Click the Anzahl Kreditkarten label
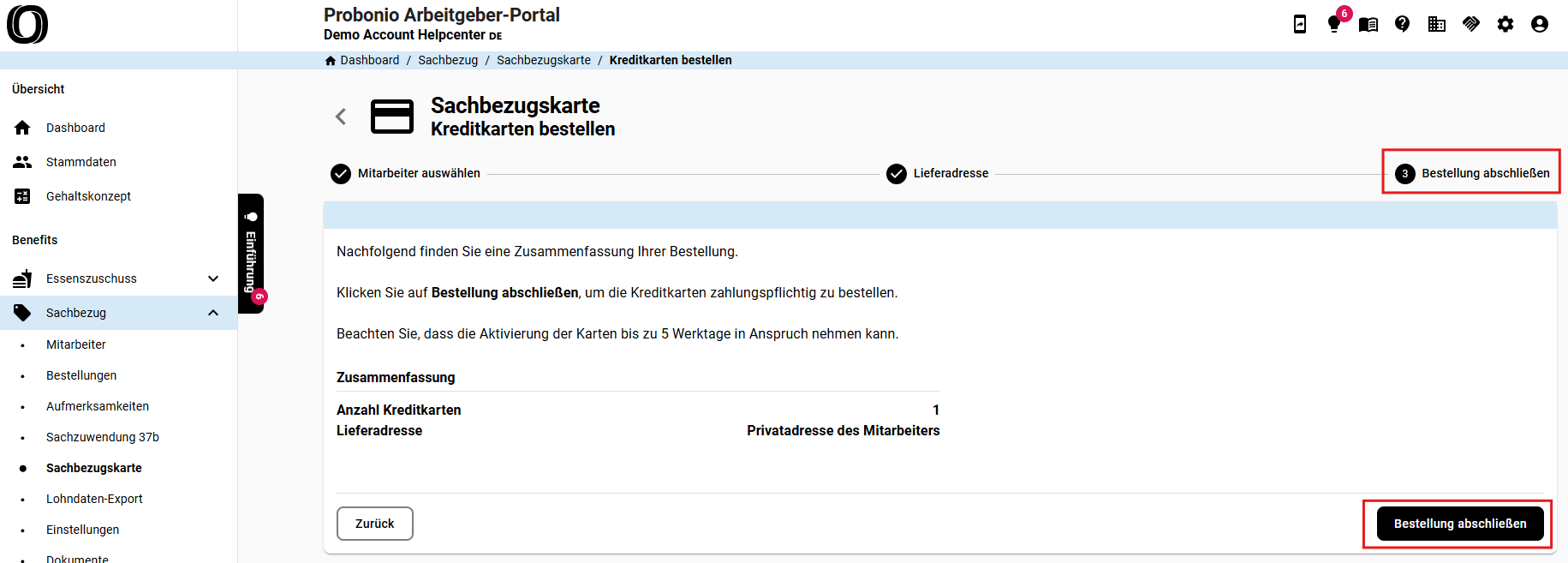 tap(399, 410)
